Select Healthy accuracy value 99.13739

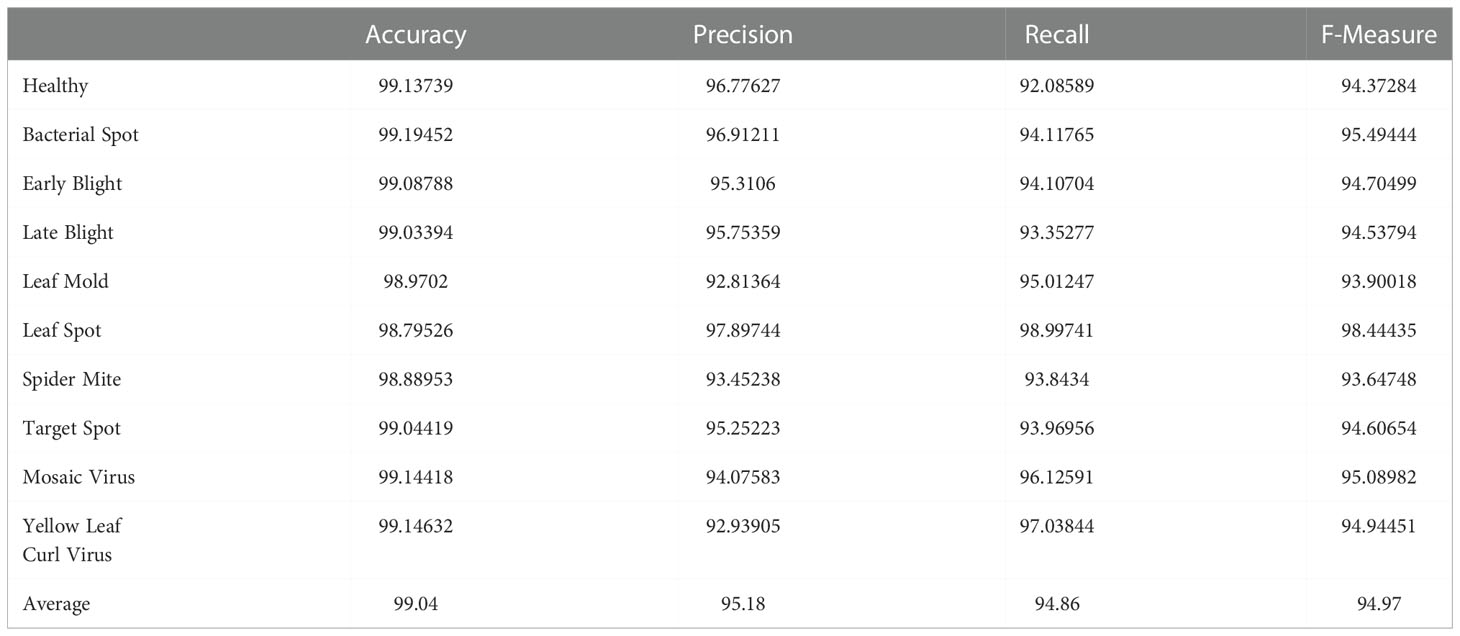pos(415,86)
